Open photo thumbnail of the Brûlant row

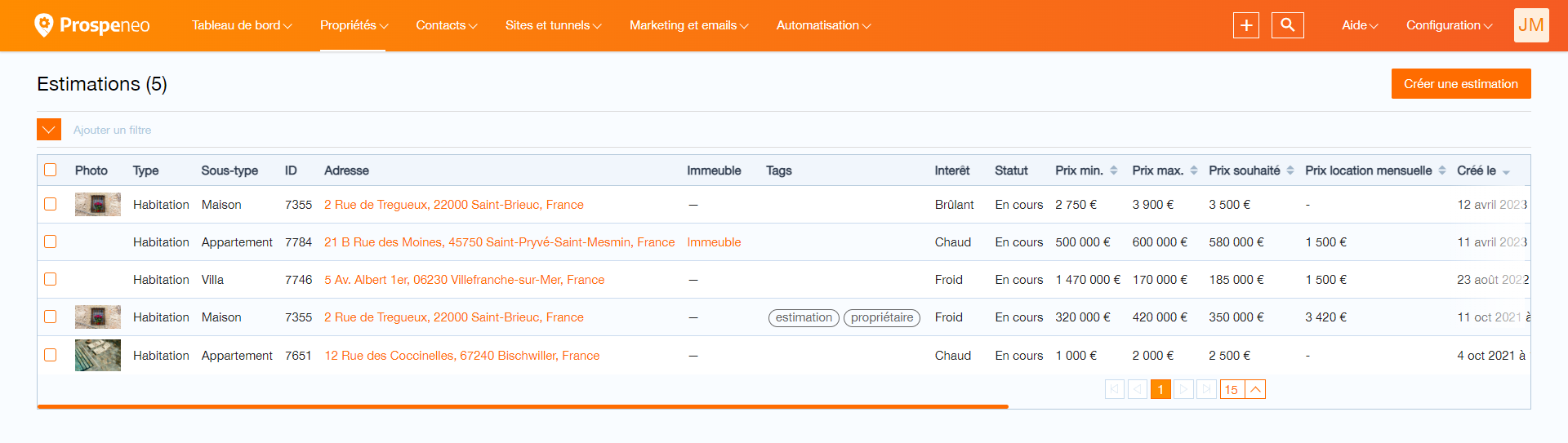point(98,204)
